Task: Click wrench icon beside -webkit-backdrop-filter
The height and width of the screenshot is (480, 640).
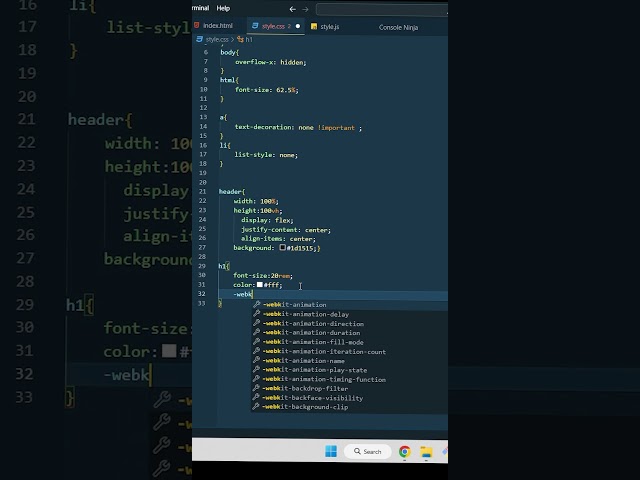Action: (256, 388)
